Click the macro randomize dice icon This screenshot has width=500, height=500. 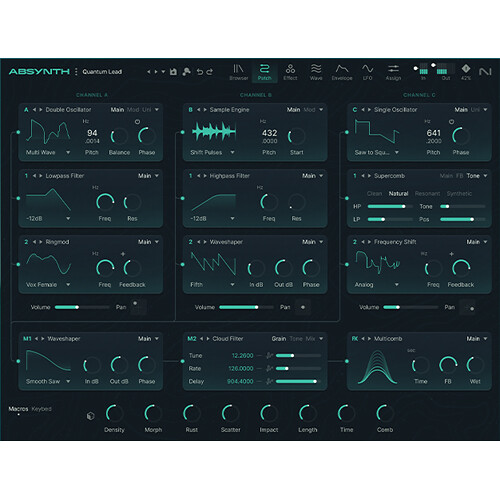coord(90,416)
